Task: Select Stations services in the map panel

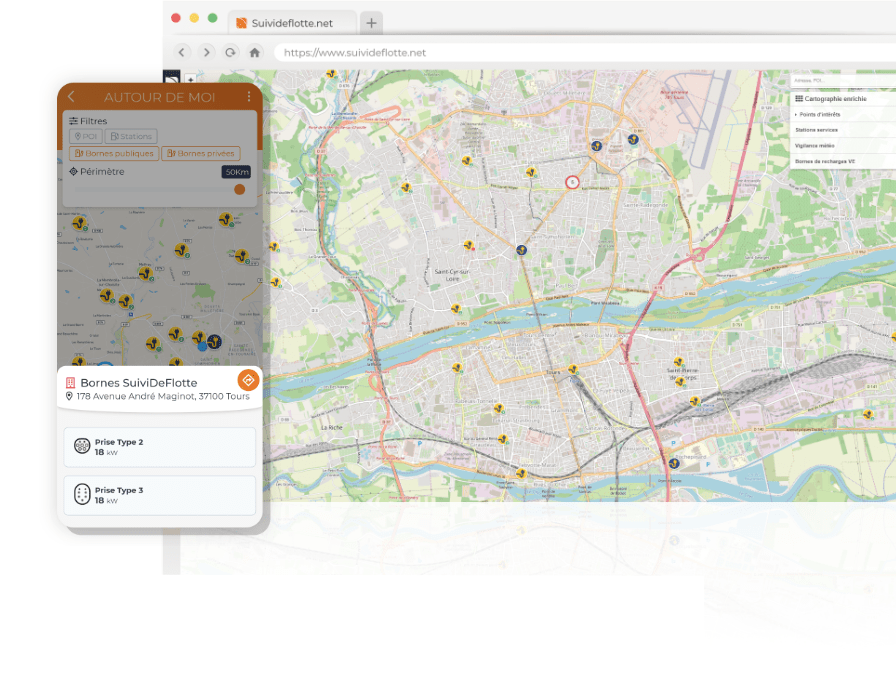Action: [x=843, y=130]
